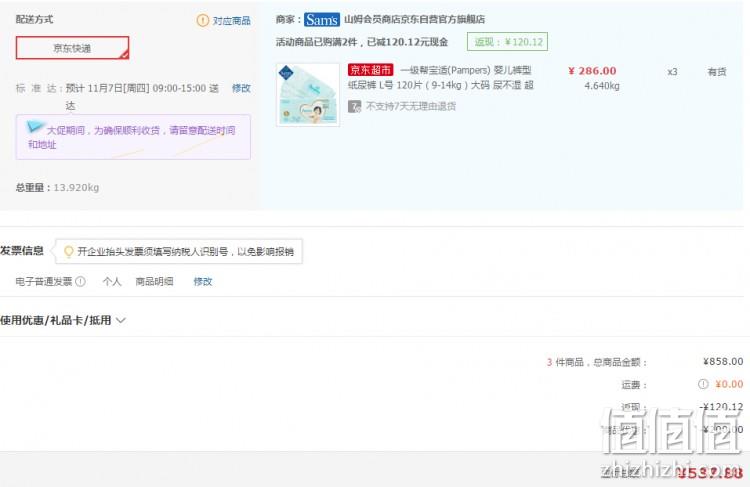Modify invoice info with 修改 link

(x=203, y=281)
